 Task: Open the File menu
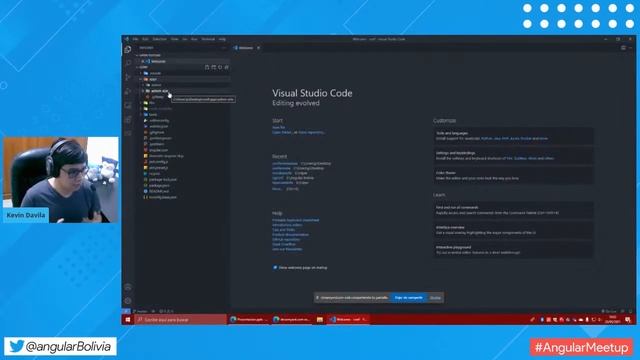(x=136, y=39)
